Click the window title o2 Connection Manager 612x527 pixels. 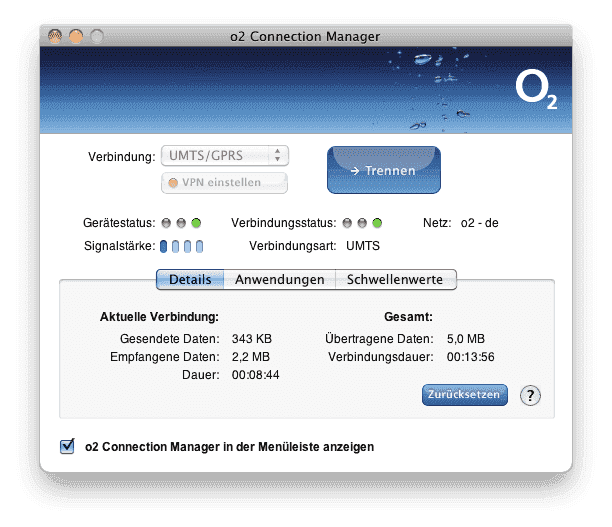point(305,36)
